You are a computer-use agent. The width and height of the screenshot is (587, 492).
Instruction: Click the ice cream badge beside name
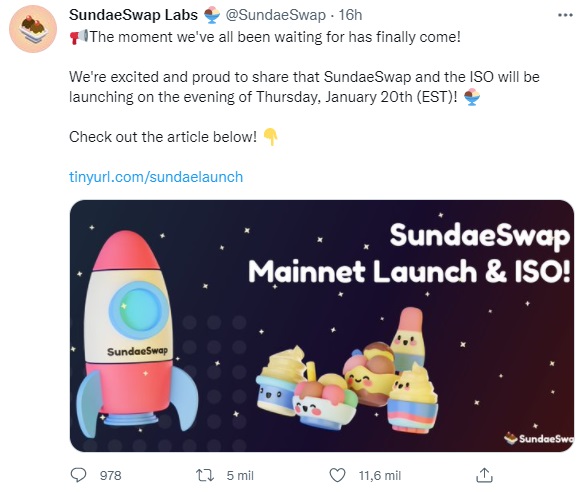pyautogui.click(x=212, y=15)
